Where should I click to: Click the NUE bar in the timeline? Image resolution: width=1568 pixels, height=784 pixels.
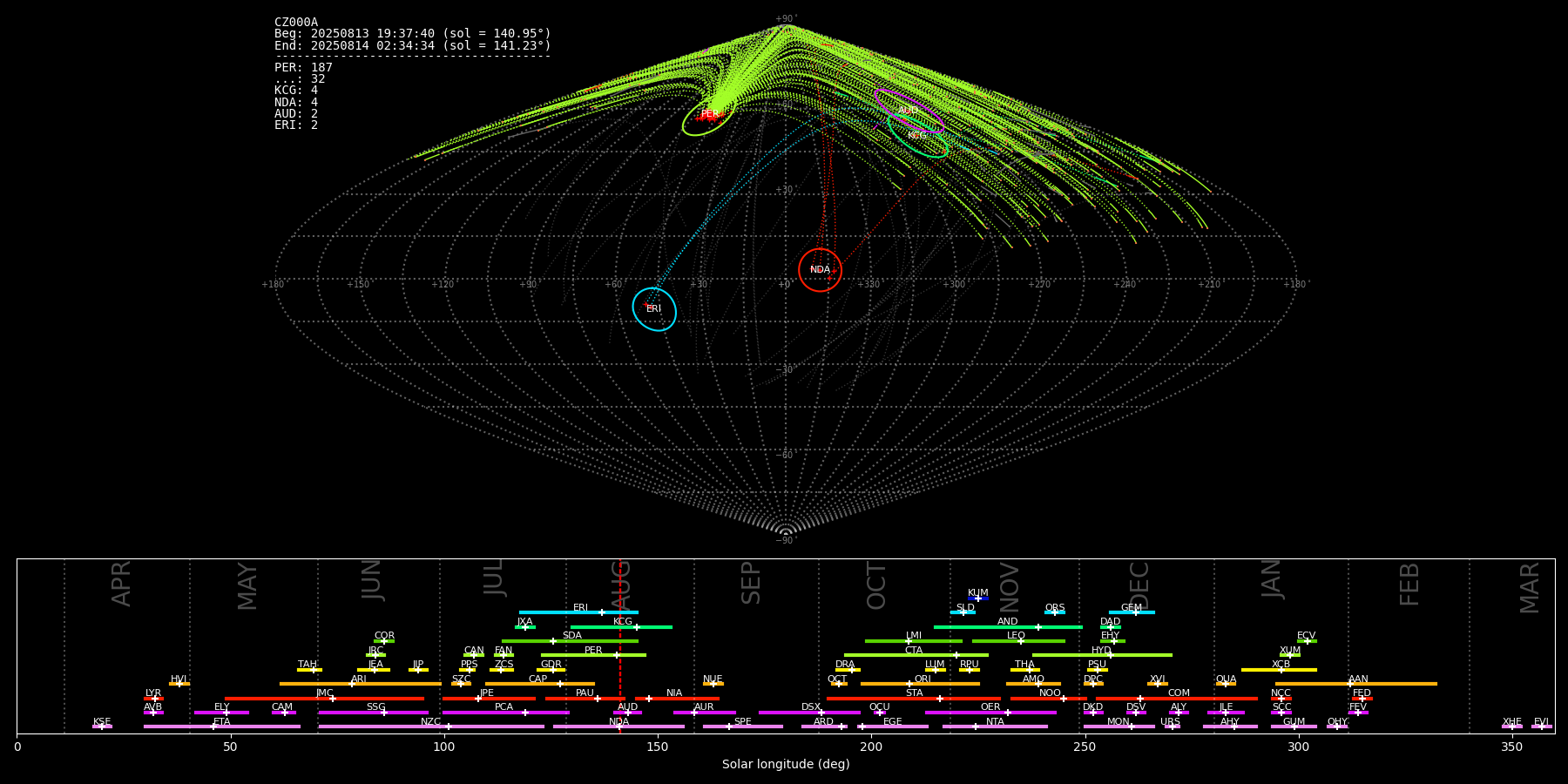(x=713, y=683)
